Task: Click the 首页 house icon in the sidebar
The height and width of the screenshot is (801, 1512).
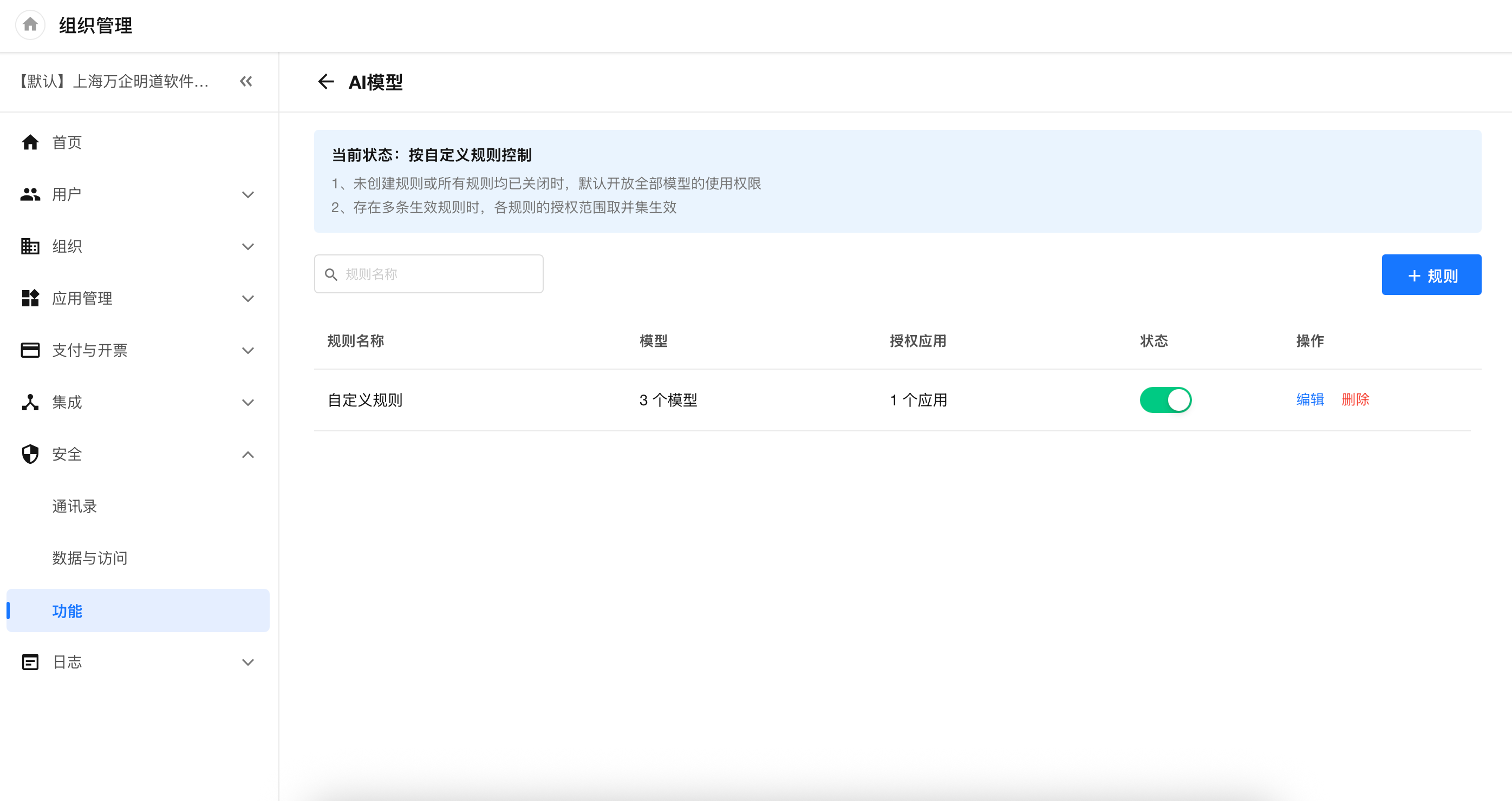Action: (30, 142)
